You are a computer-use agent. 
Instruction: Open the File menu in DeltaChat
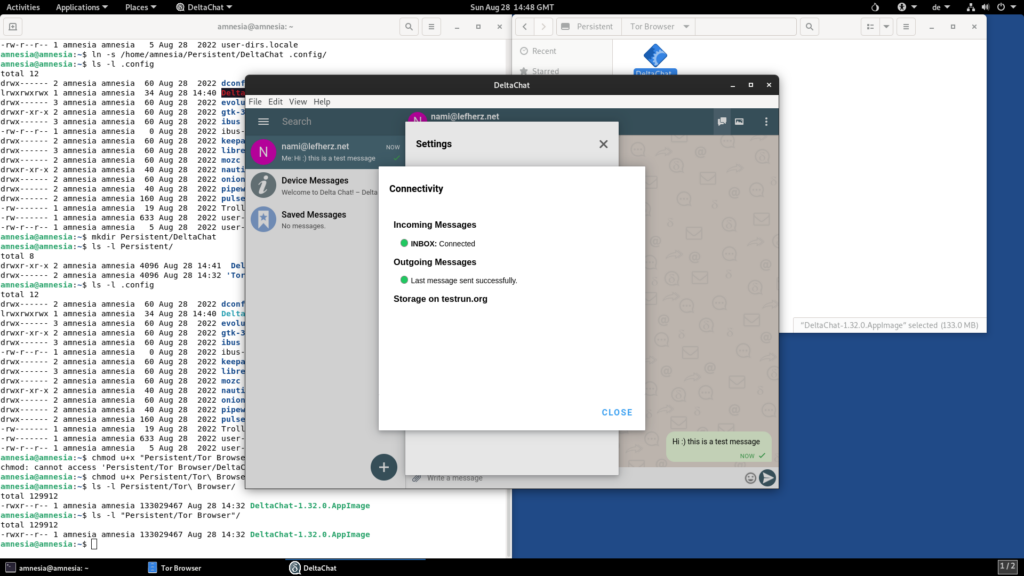click(x=255, y=101)
